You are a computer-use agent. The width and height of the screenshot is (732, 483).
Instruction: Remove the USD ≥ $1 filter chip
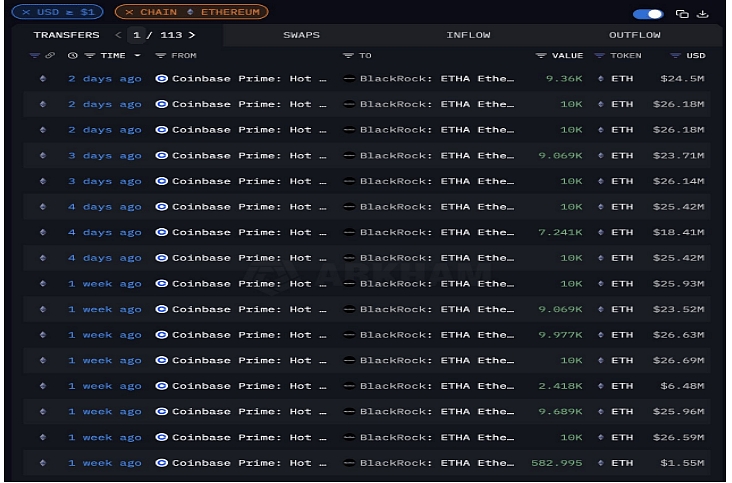(x=27, y=12)
